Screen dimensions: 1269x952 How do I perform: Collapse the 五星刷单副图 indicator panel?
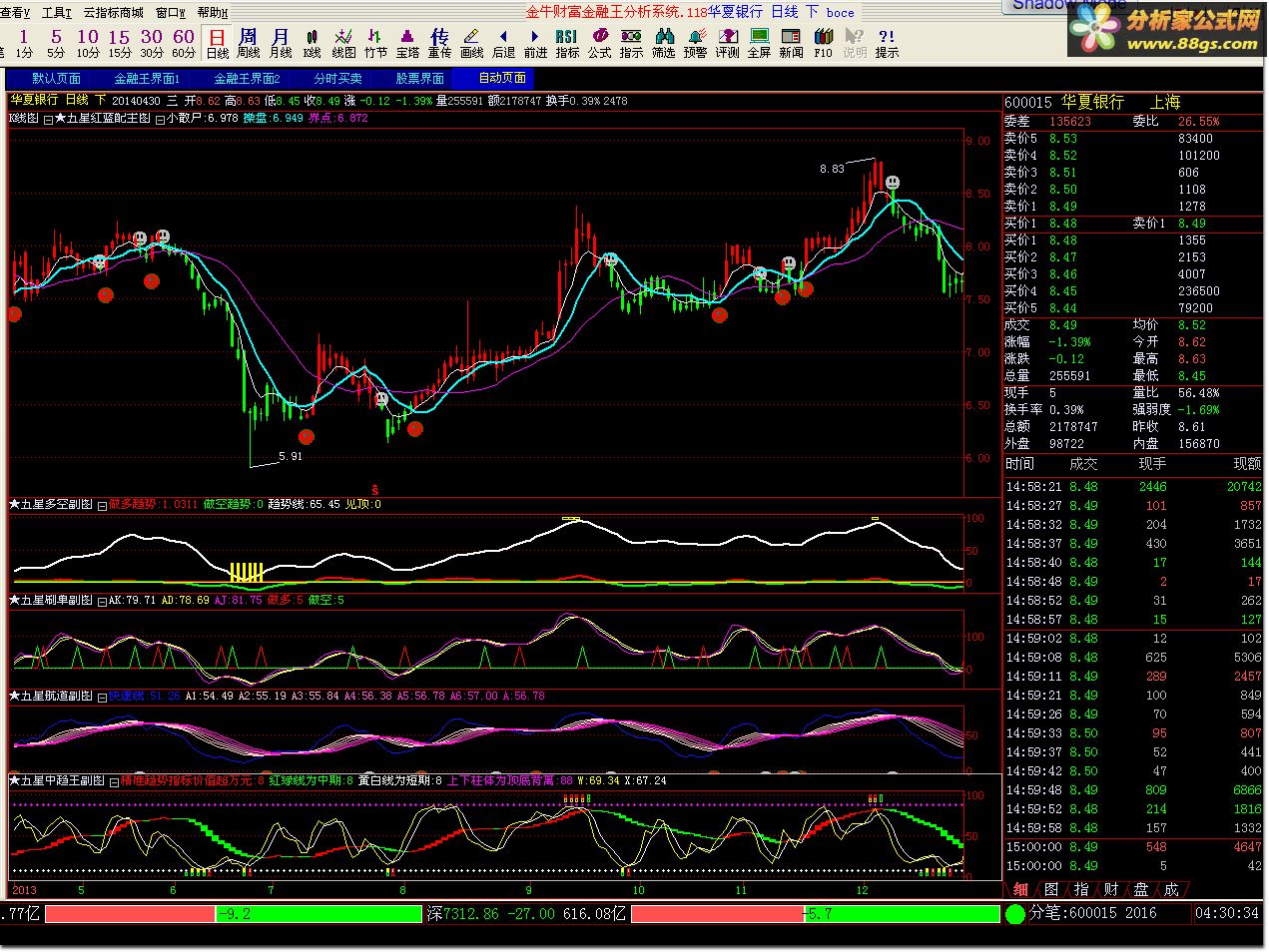[x=101, y=601]
